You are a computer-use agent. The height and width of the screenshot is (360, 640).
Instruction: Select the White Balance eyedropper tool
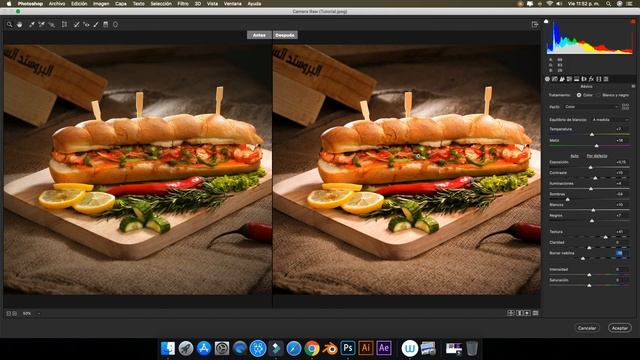[31, 25]
